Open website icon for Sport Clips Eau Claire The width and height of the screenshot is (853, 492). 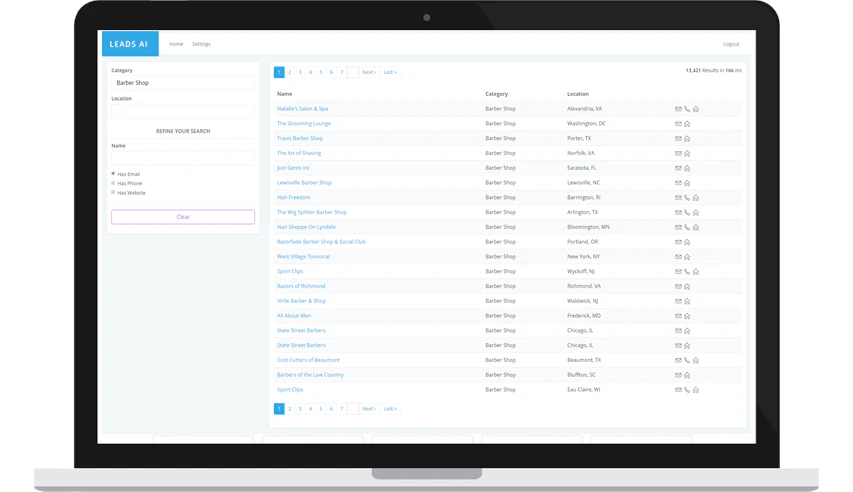(696, 390)
